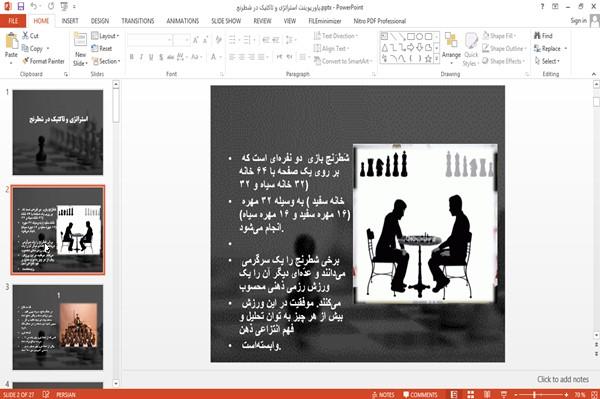Click the zoom slider handle

pyautogui.click(x=535, y=395)
